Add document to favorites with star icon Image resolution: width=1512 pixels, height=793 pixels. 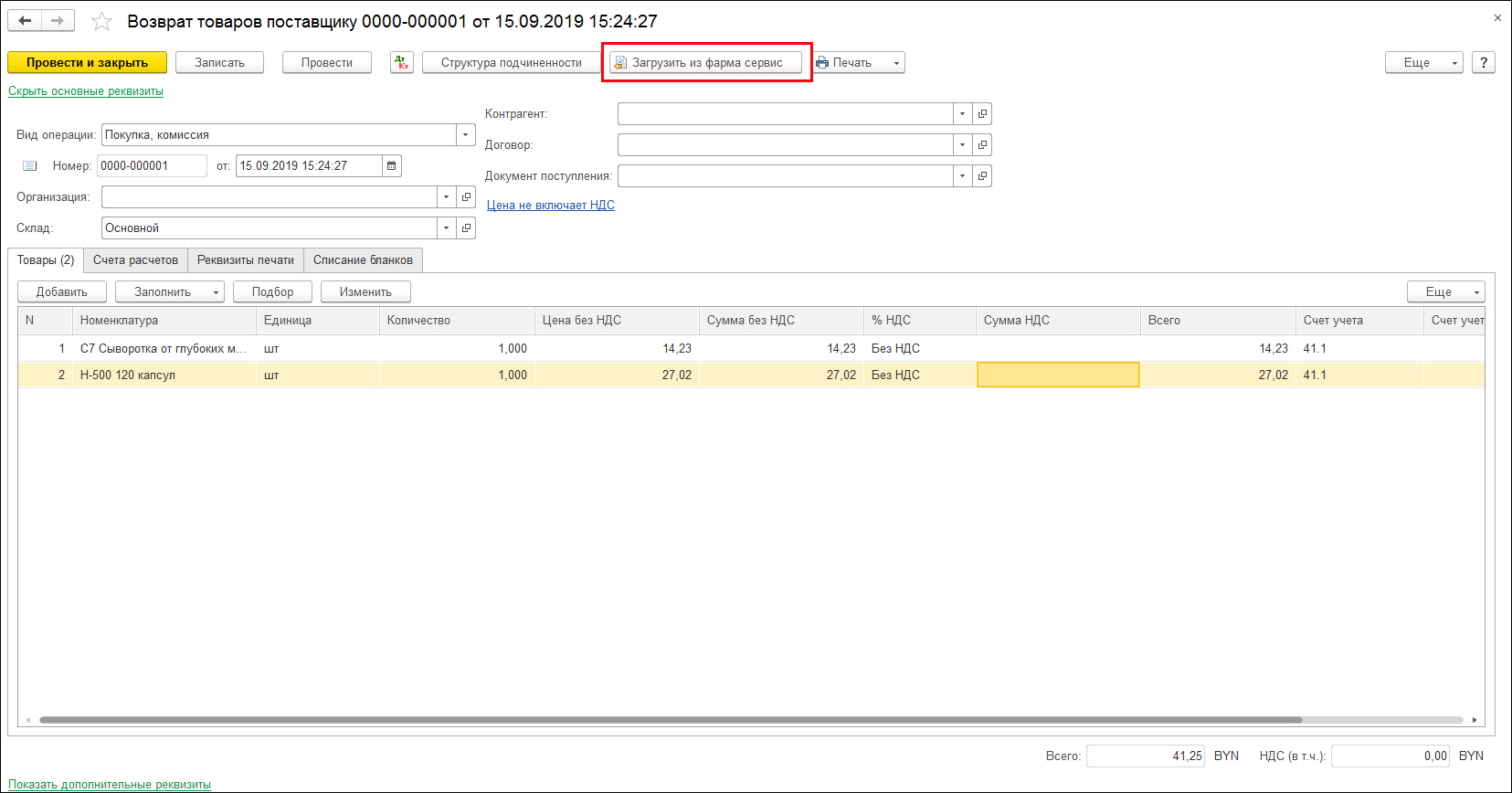101,21
